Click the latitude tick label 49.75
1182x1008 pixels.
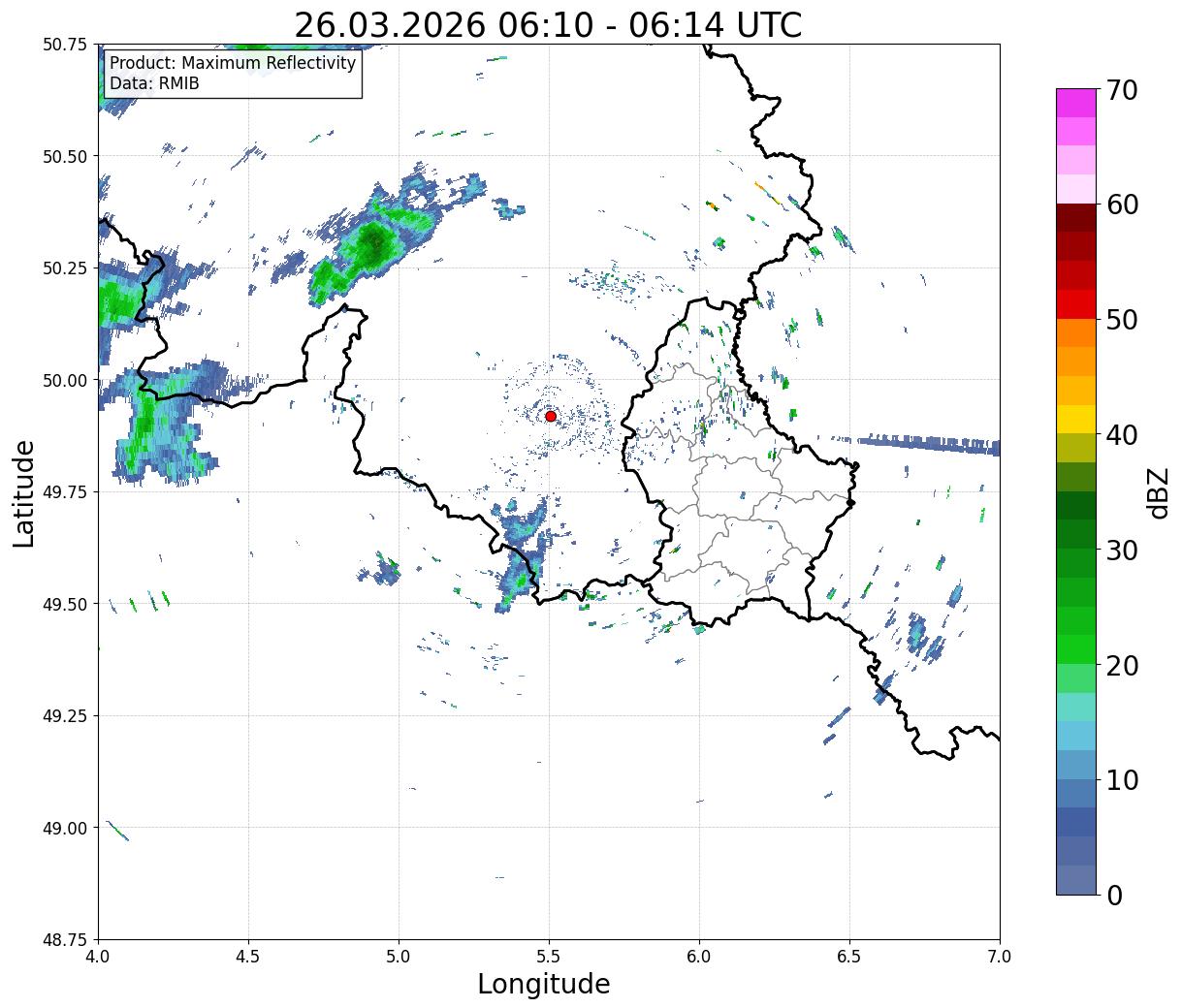(x=65, y=492)
